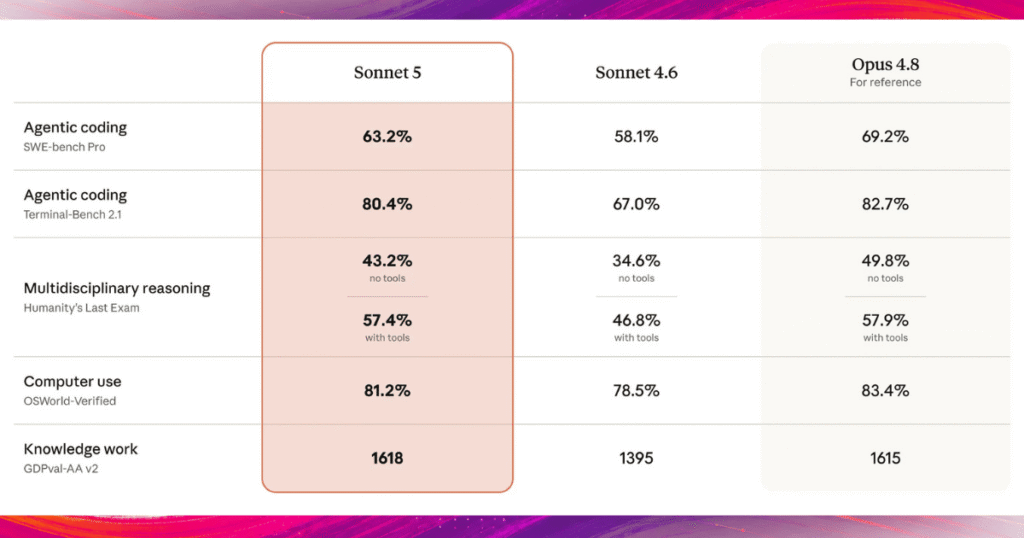Click the Humanity's Last Exam subtitle

(82, 308)
